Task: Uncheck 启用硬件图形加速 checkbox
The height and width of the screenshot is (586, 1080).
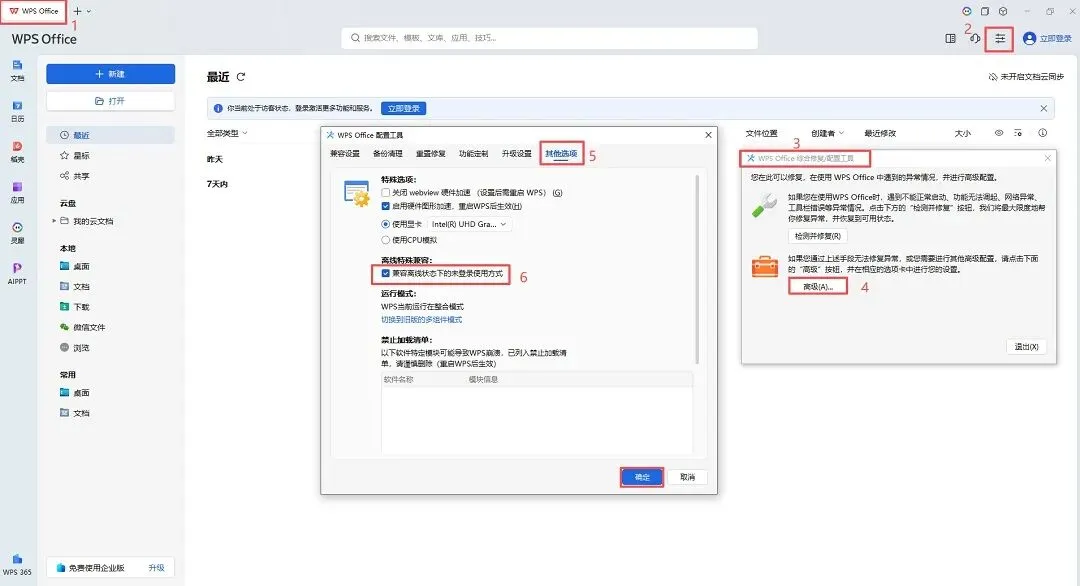Action: pyautogui.click(x=386, y=206)
